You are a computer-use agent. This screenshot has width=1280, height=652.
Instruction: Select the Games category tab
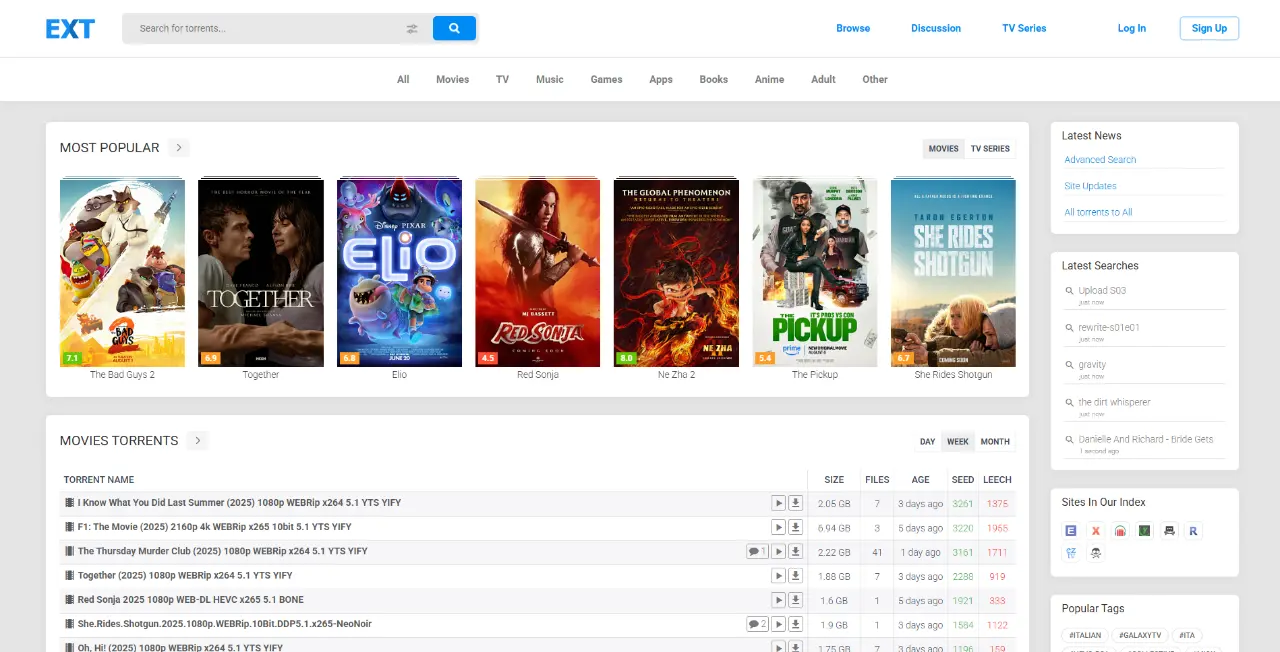(606, 79)
